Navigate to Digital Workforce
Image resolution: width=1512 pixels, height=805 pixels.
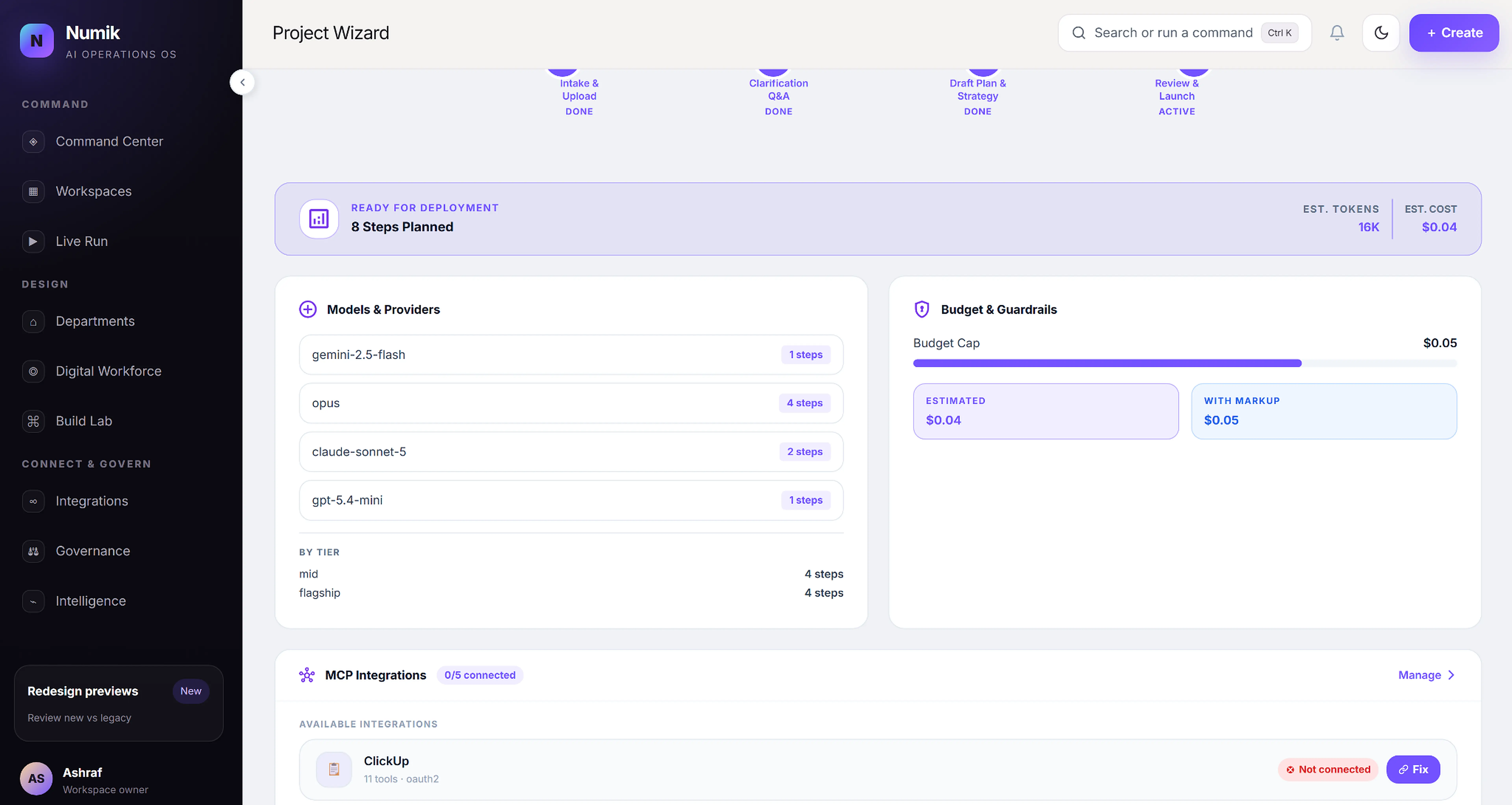(x=109, y=371)
